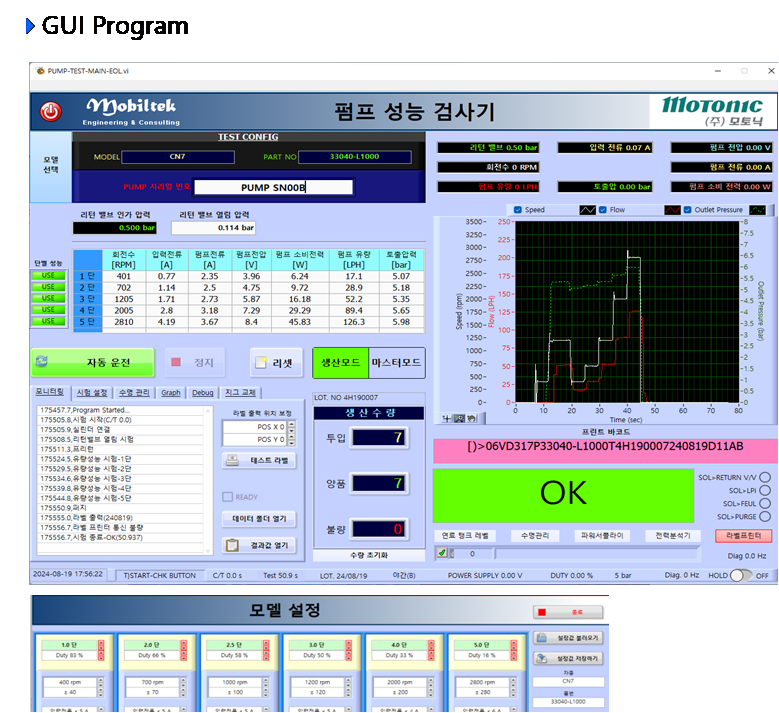This screenshot has width=779, height=713.
Task: Open the 모니터링 tab
Action: (50, 392)
